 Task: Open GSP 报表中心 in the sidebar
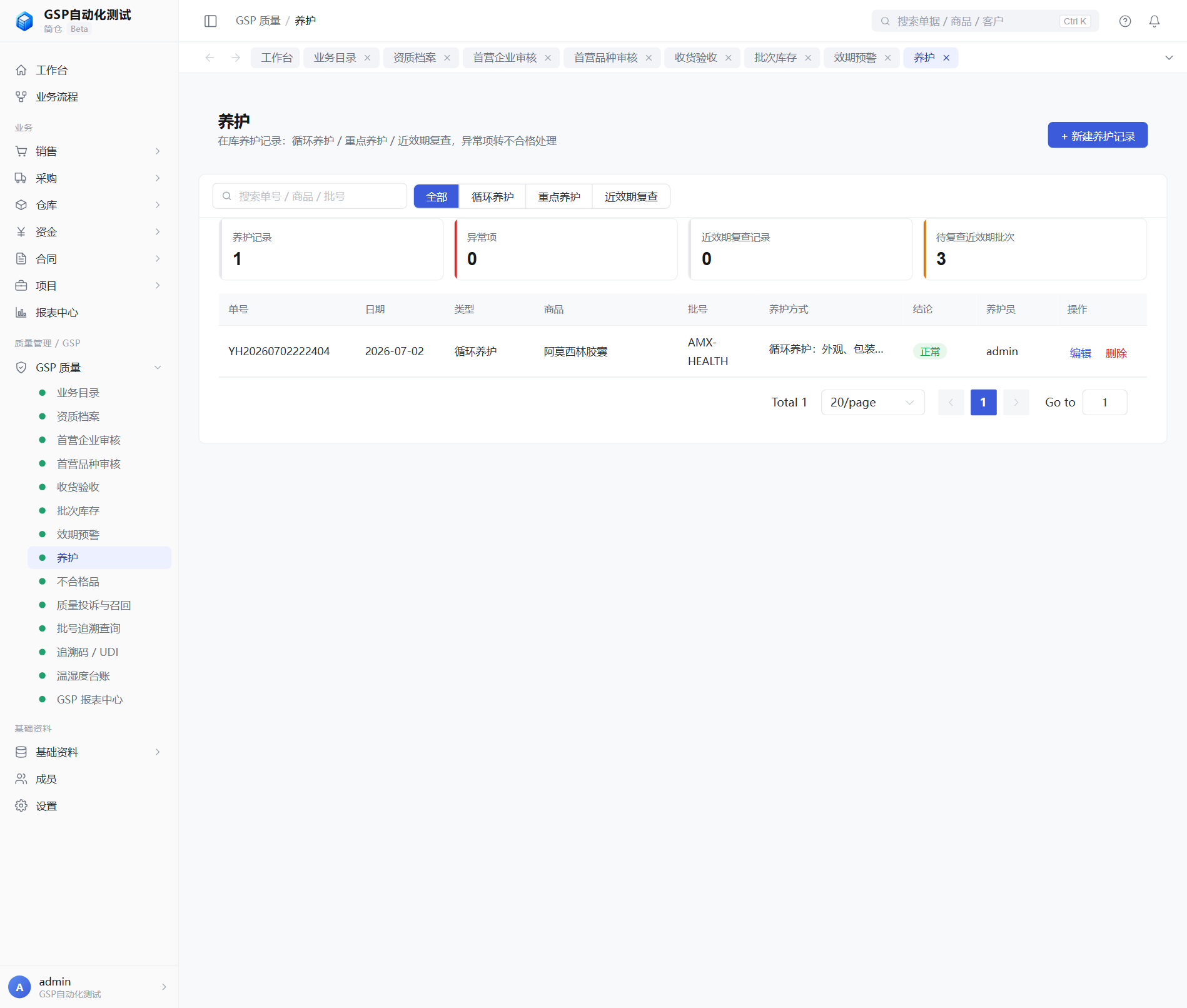click(x=99, y=700)
